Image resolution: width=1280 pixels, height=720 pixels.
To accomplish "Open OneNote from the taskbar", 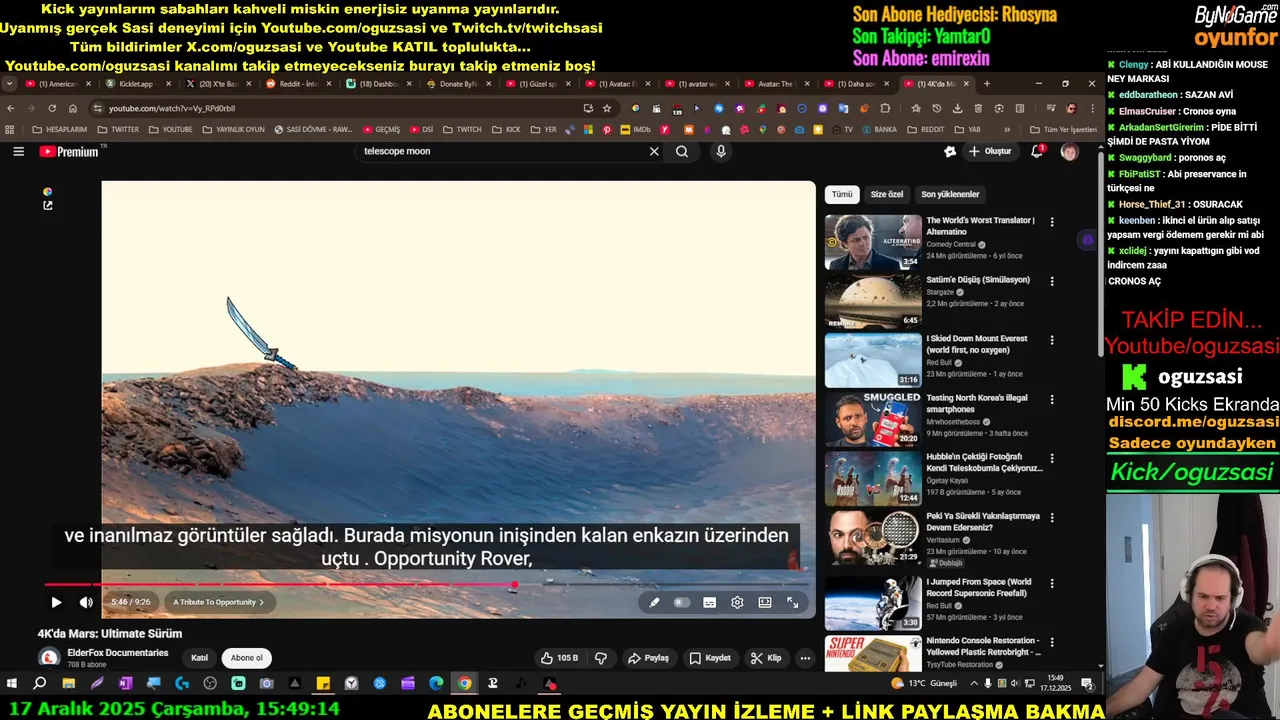I will point(125,684).
